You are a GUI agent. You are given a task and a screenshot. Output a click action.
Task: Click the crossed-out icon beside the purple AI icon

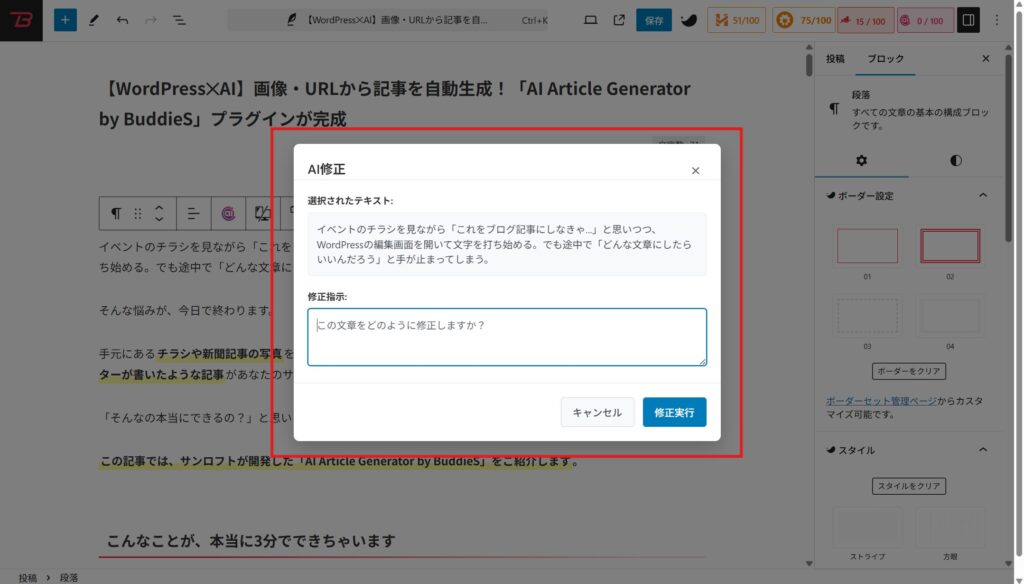point(263,214)
